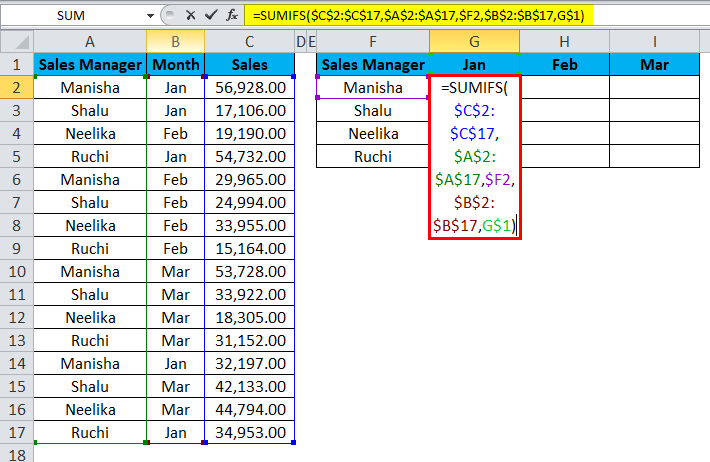Click cell with sales value 54,732.00
Image resolution: width=710 pixels, height=462 pixels.
coord(249,156)
